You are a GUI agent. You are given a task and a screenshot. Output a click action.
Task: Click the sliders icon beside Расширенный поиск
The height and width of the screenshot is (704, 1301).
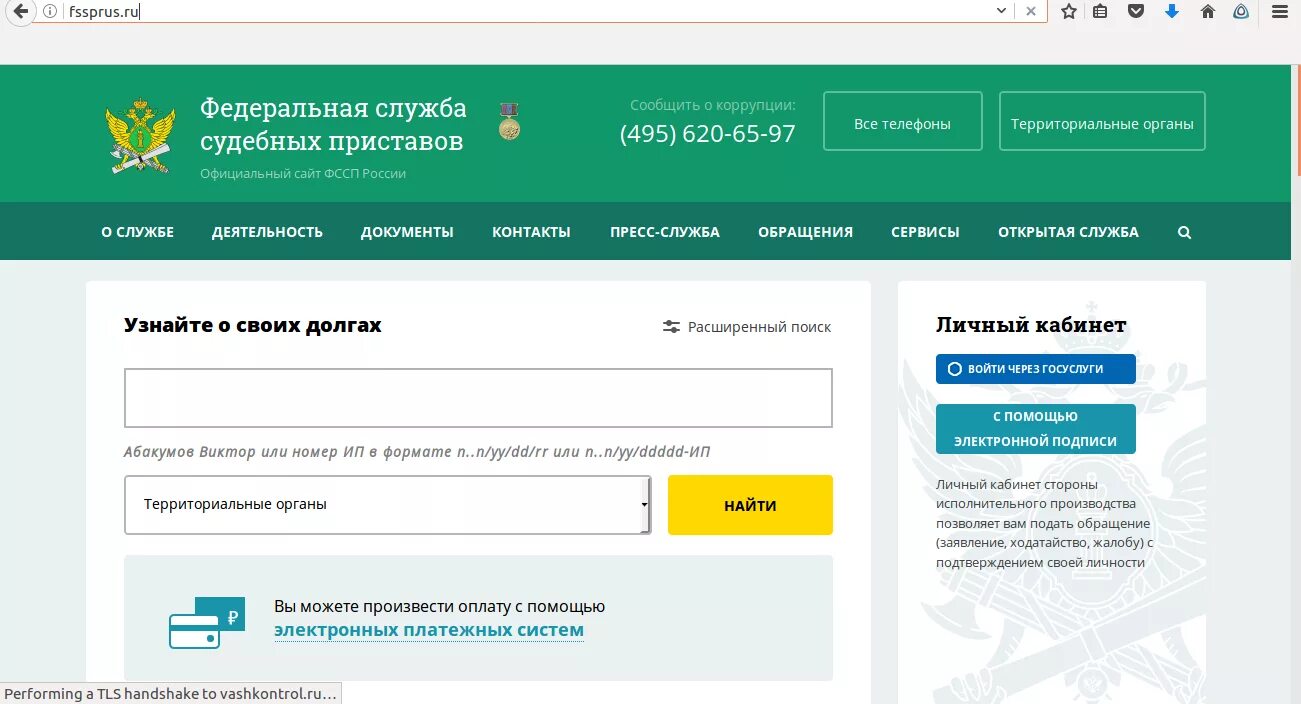point(671,327)
